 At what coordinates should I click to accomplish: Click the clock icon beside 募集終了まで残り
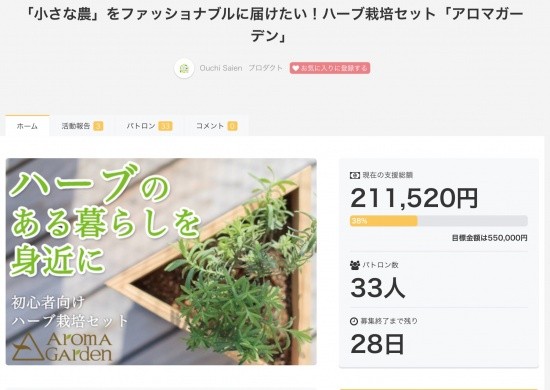pos(354,321)
